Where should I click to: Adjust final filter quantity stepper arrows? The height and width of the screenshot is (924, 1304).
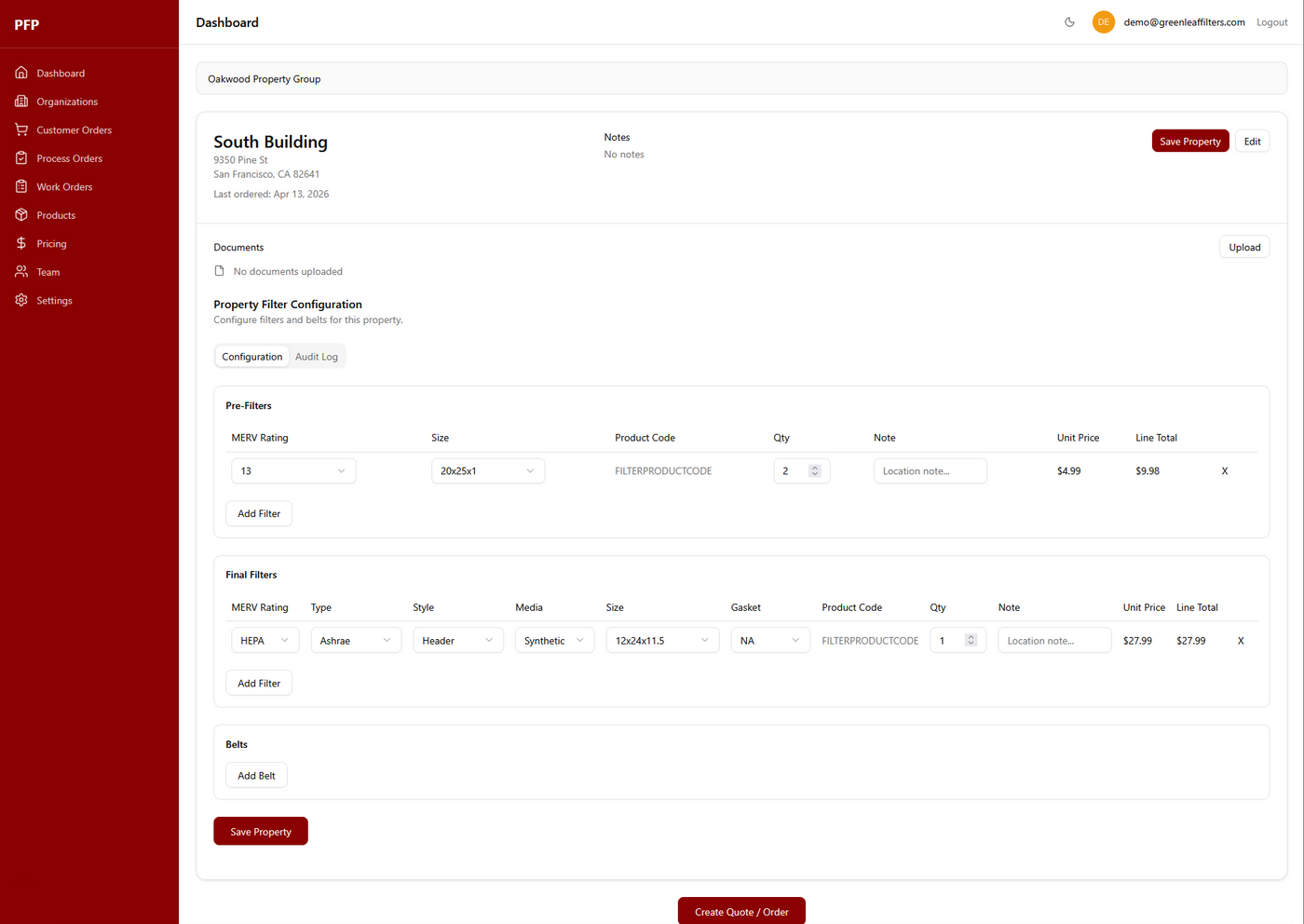[x=971, y=641]
